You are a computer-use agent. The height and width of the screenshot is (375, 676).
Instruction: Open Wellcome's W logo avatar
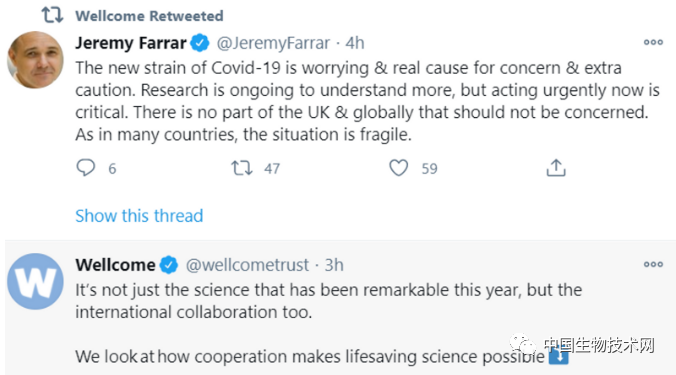point(35,281)
